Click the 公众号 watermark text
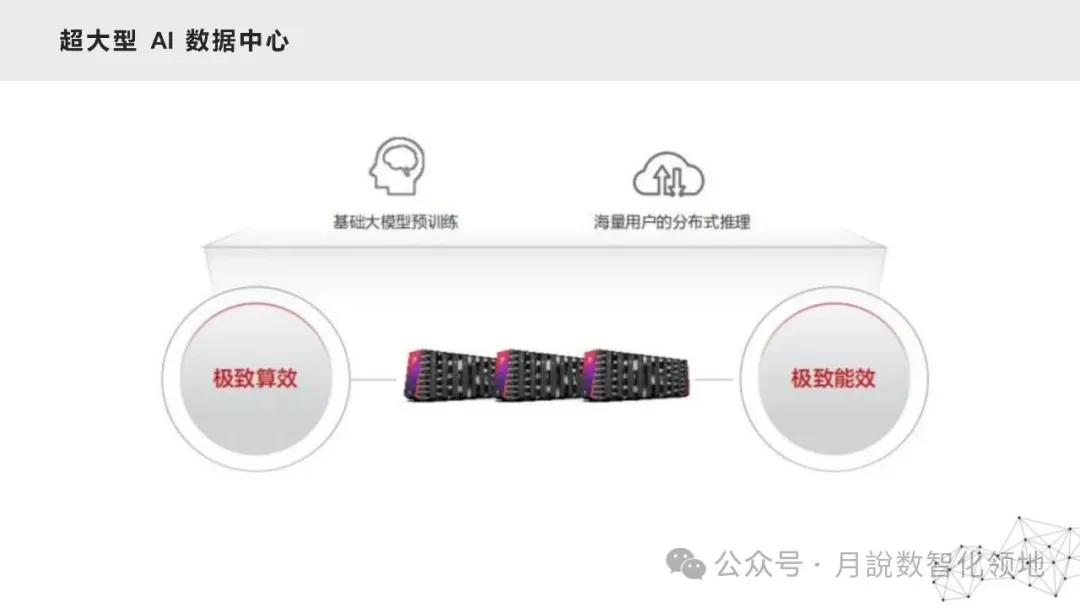Screen dimensions: 1080x608 (x=758, y=565)
